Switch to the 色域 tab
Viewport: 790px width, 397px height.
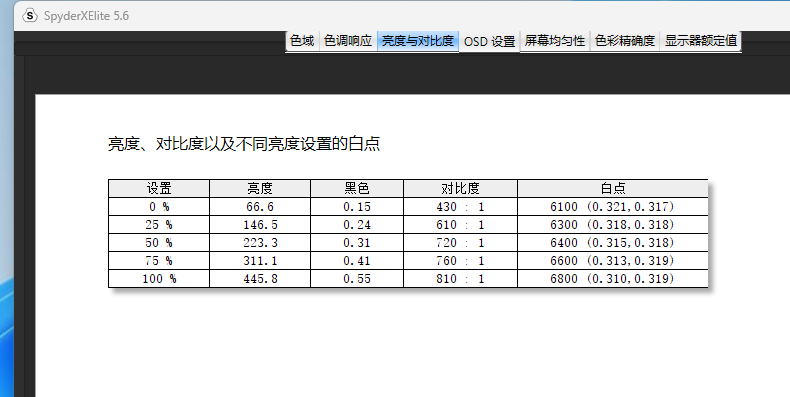coord(302,41)
